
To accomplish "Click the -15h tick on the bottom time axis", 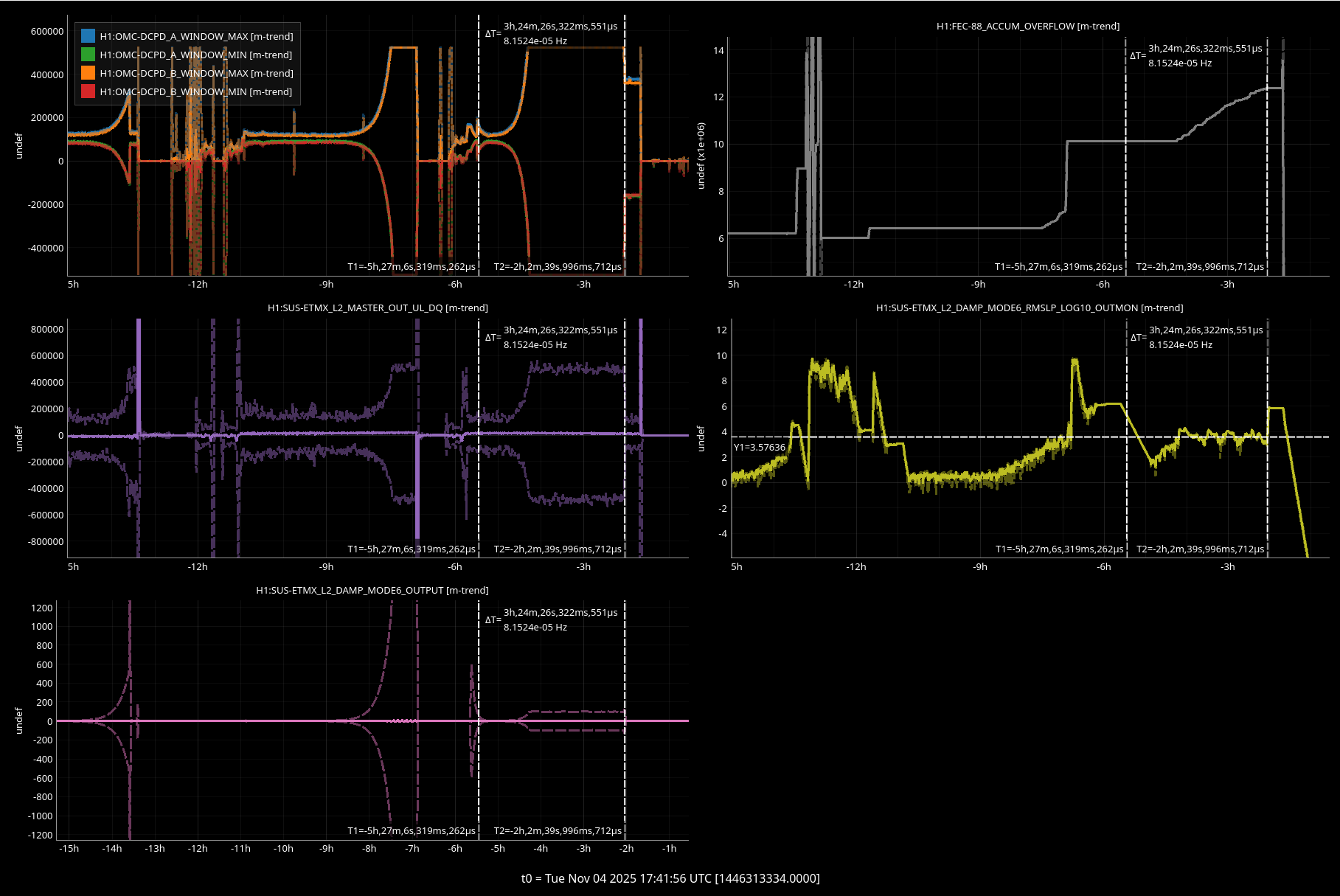I will tap(69, 848).
